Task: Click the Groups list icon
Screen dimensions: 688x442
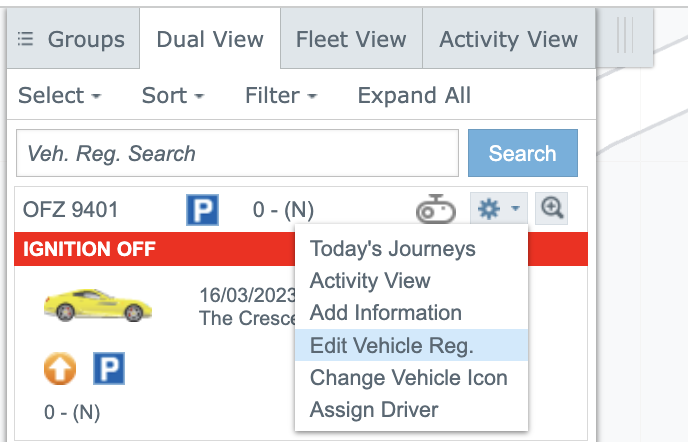Action: click(x=26, y=40)
